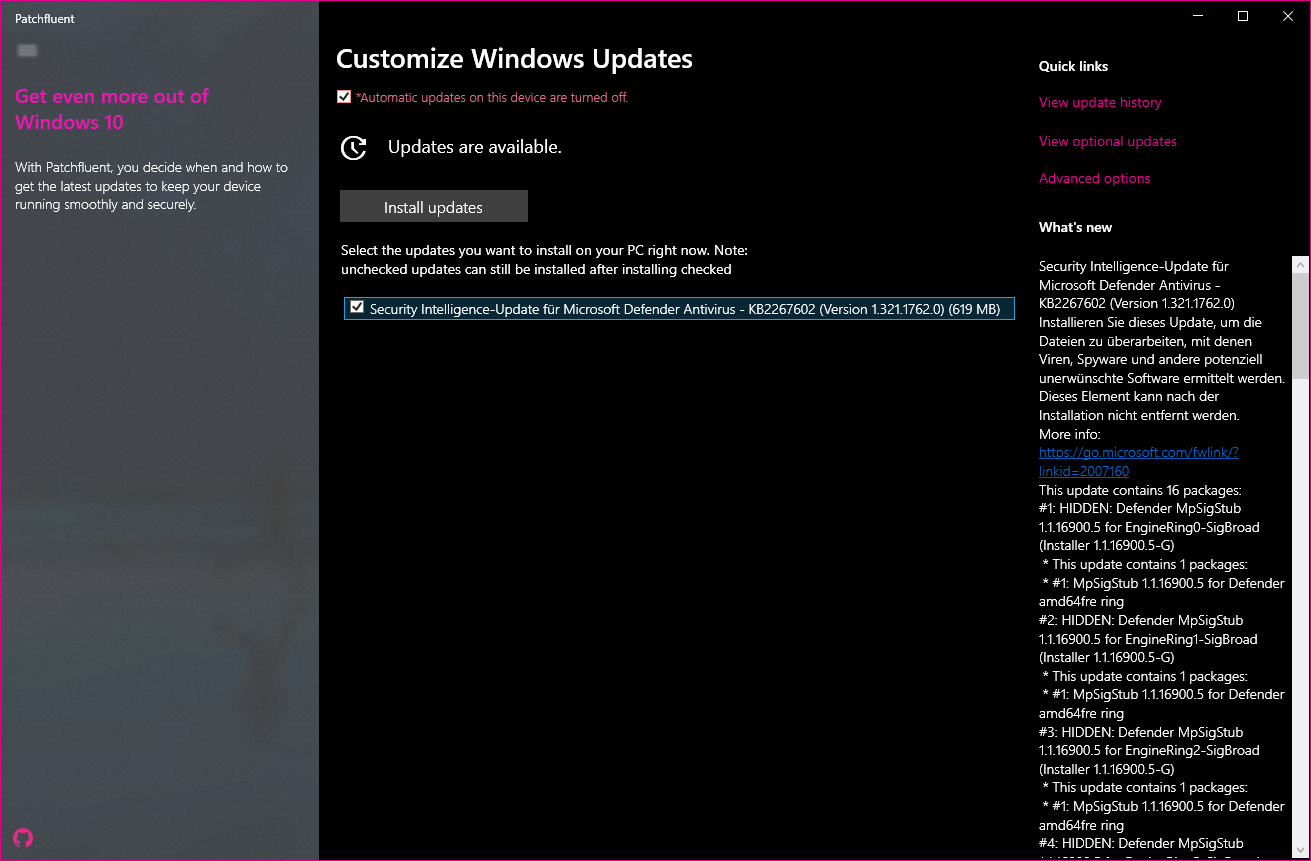Click the What's new scrollbar thumb
The image size is (1311, 861).
[x=1300, y=327]
